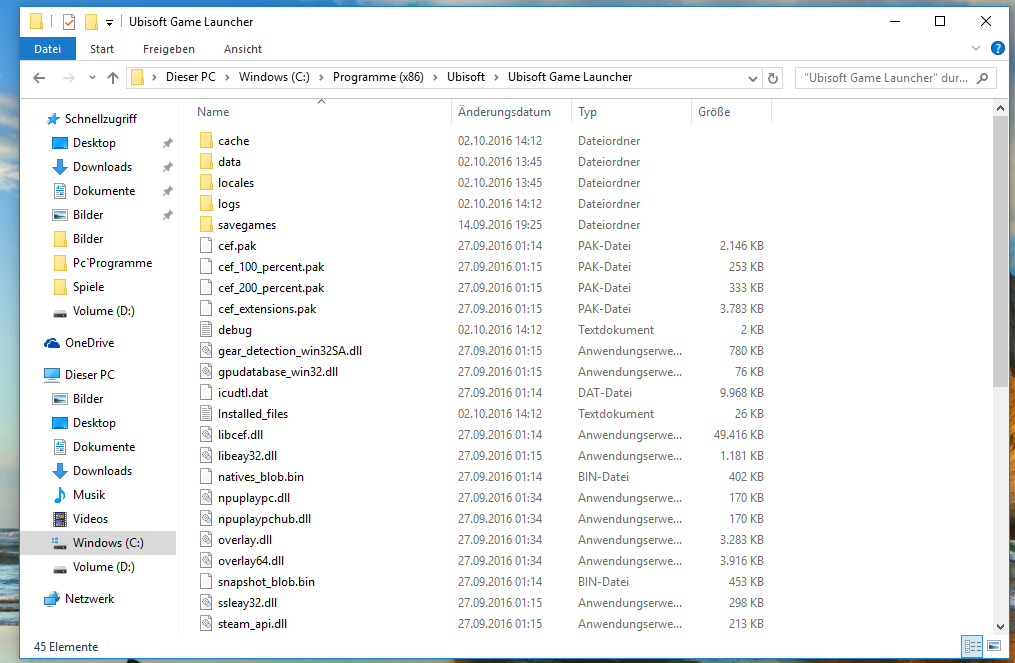Click the New Folder quick access icon
1015x663 pixels.
91,22
